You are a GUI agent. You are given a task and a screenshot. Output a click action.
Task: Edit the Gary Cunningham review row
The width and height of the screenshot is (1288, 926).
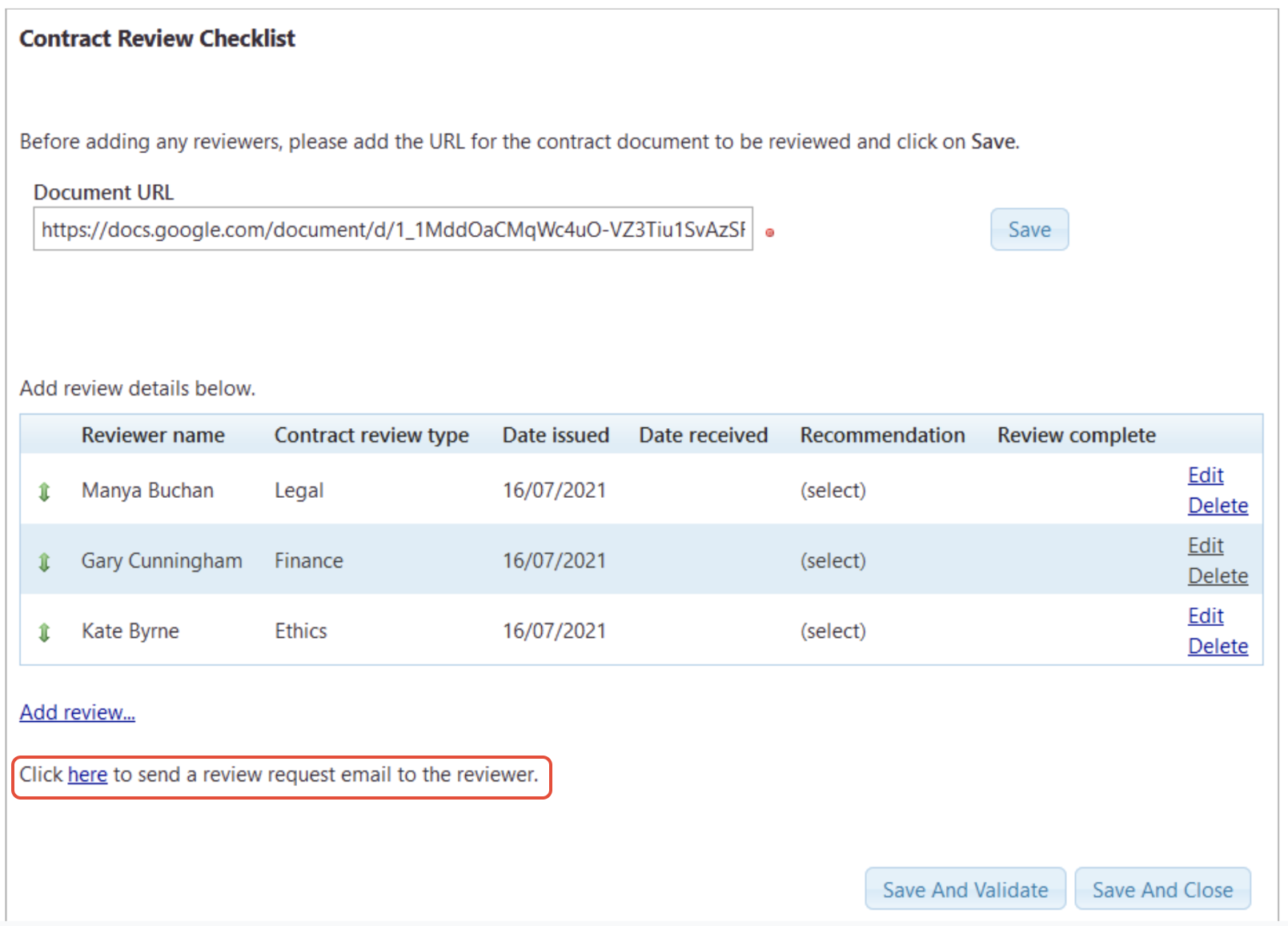click(1205, 546)
